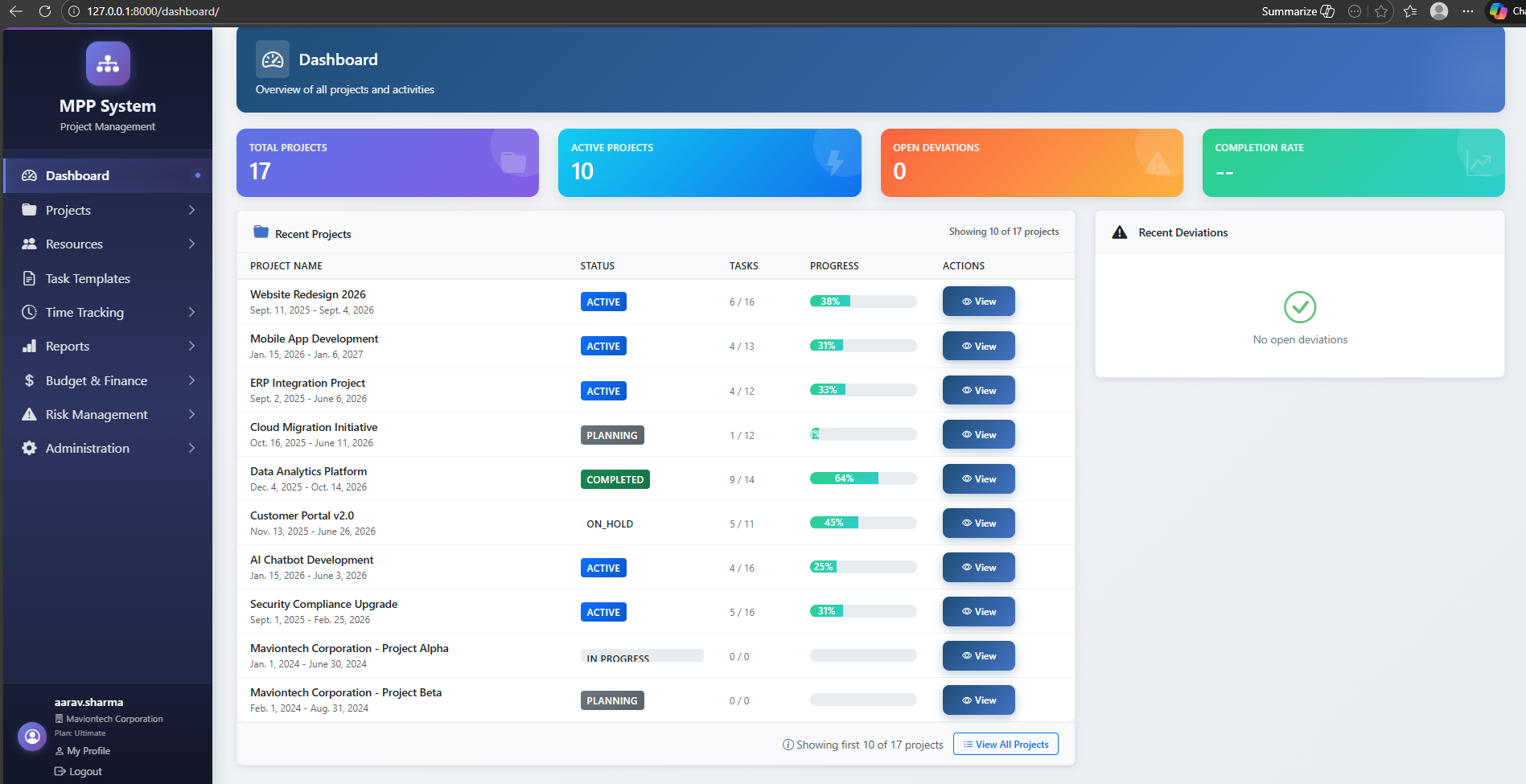
Task: View the Website Redesign 2026 project
Action: (978, 302)
